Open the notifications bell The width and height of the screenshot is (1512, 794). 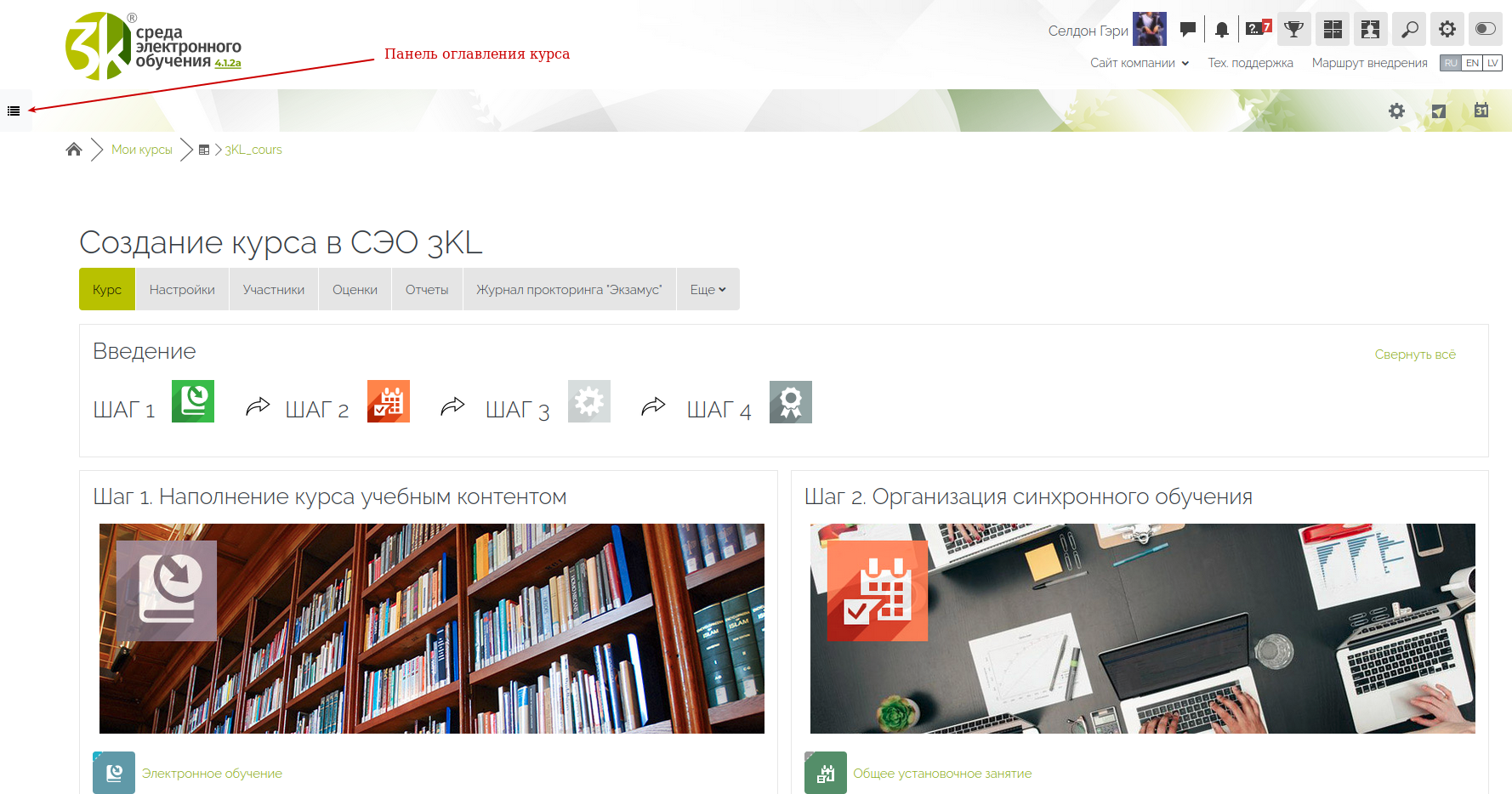[1222, 30]
